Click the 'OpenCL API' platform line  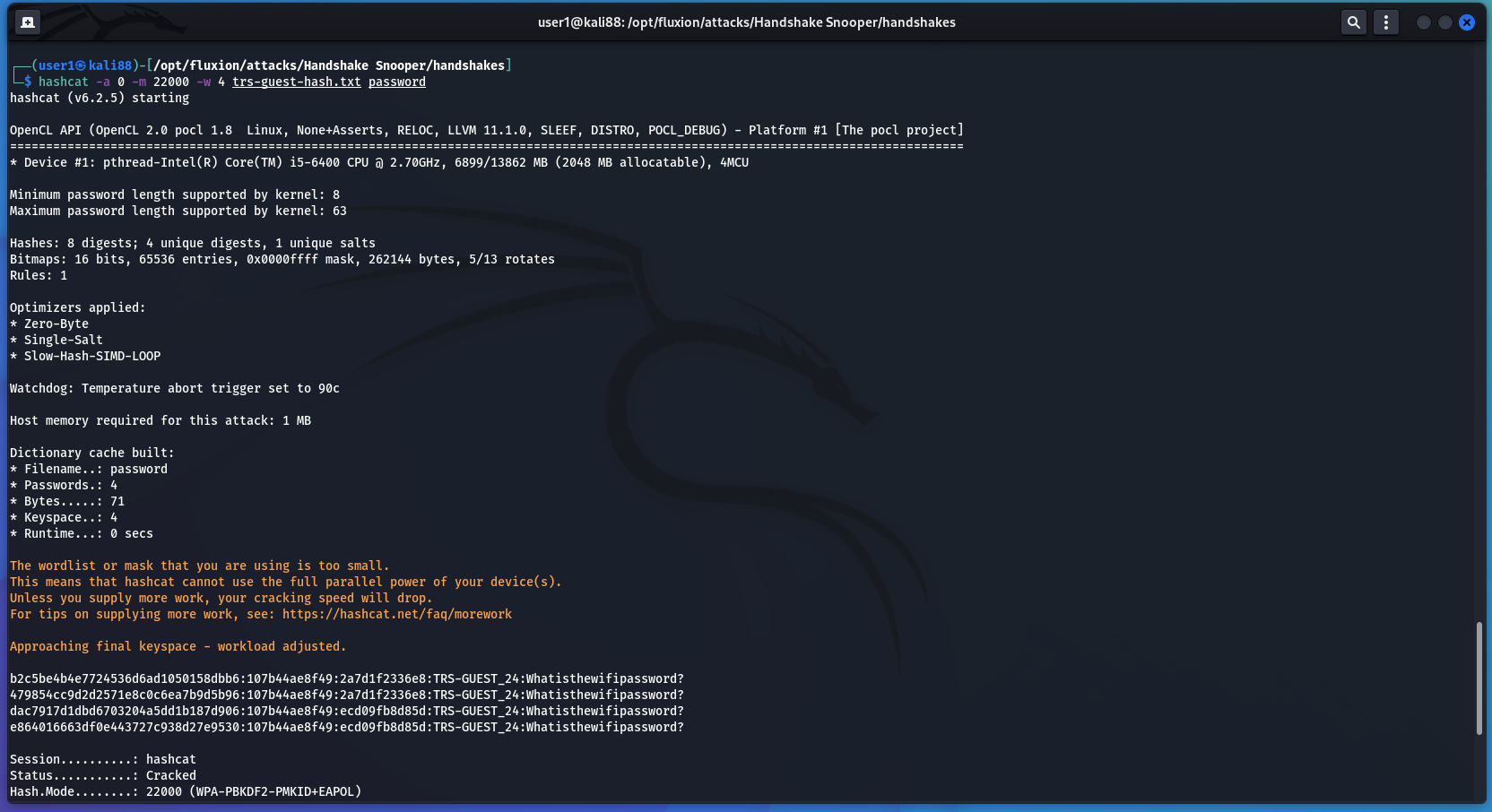[487, 130]
